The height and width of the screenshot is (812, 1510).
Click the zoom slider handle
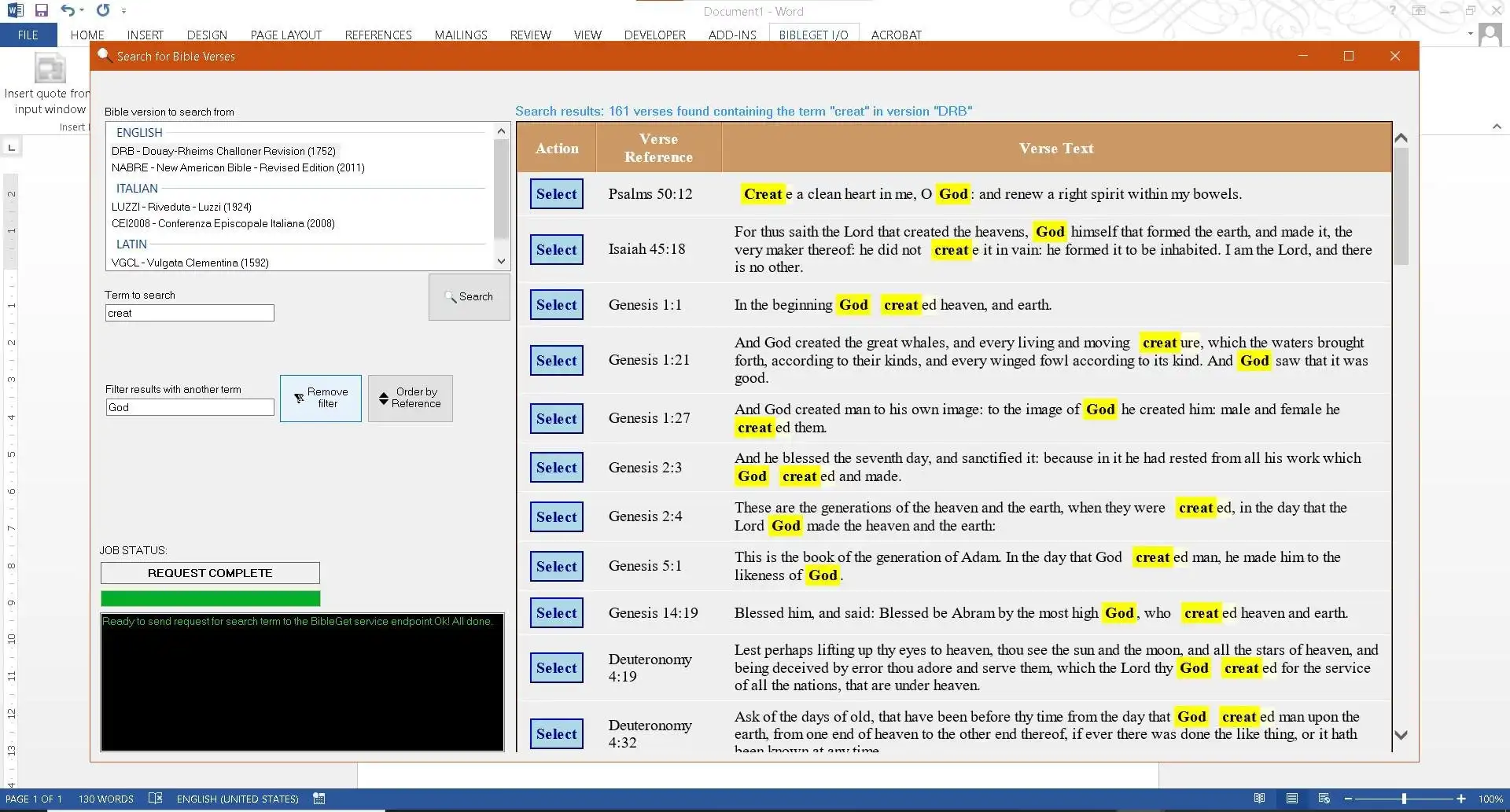[x=1404, y=799]
